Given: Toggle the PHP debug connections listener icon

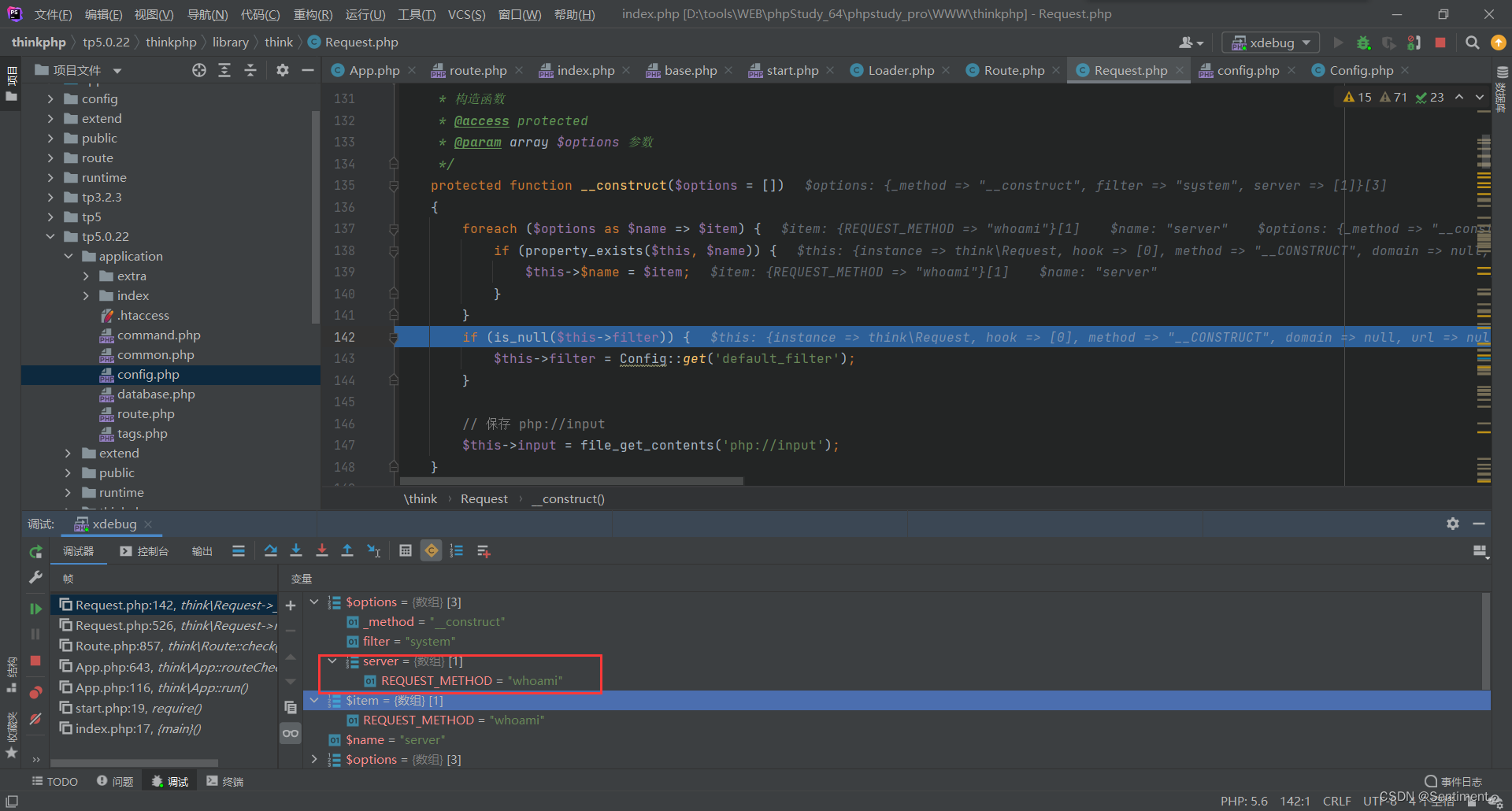Looking at the screenshot, I should click(1414, 43).
